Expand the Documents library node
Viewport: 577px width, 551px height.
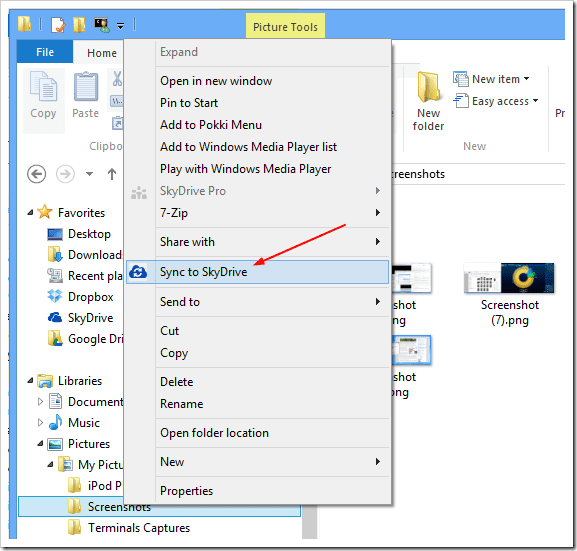point(40,402)
